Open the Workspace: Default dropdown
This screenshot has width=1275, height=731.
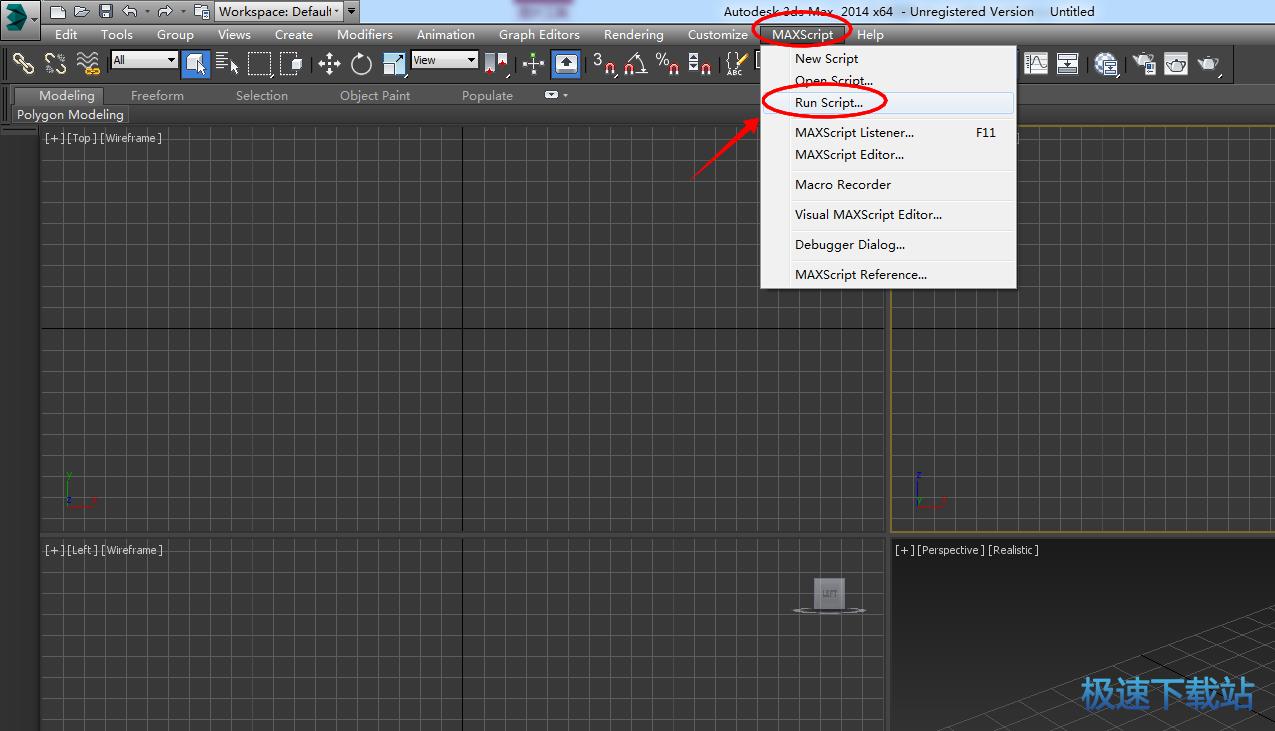[279, 12]
